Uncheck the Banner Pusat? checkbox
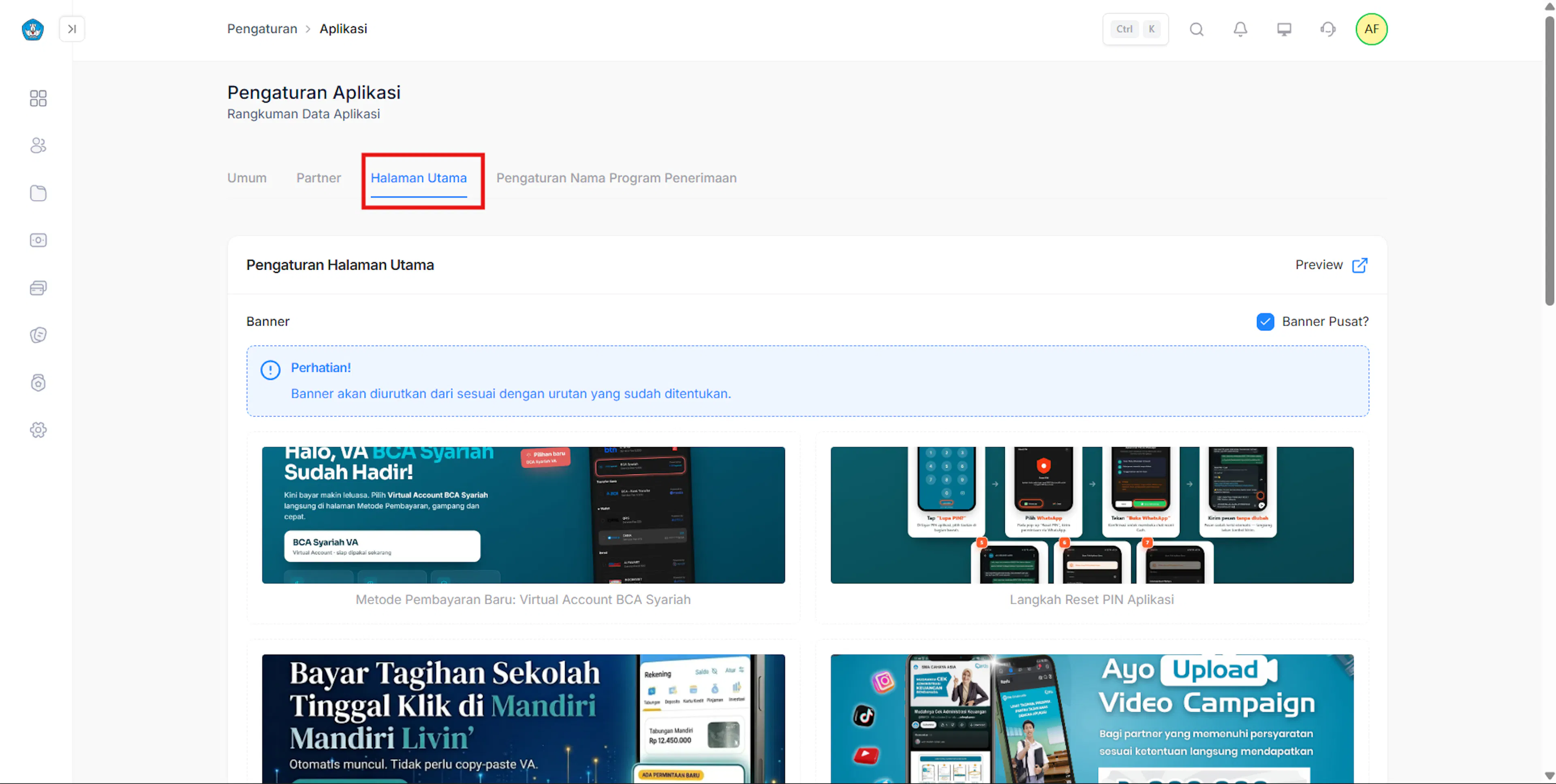The width and height of the screenshot is (1556, 784). click(1265, 322)
